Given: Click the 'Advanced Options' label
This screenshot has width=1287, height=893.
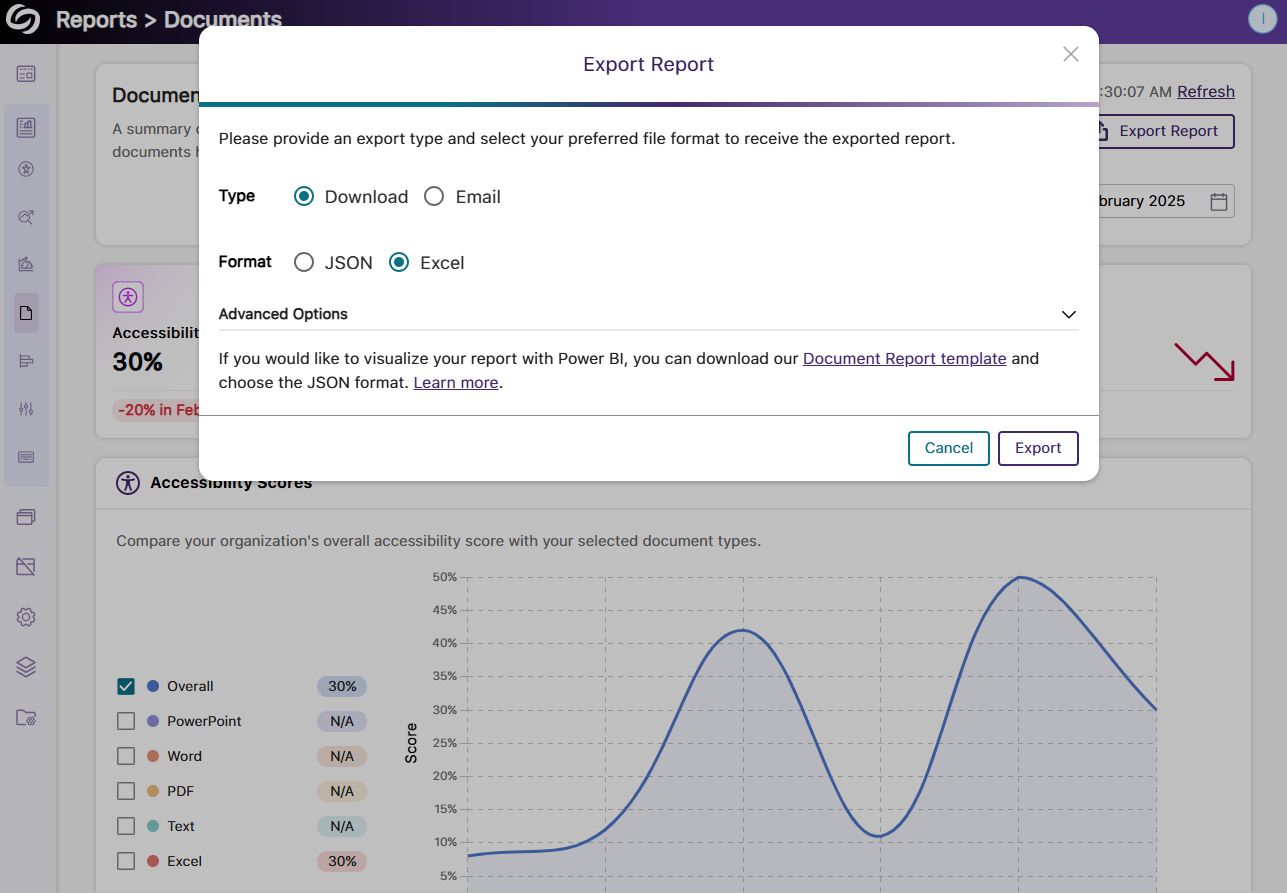Looking at the screenshot, I should [283, 314].
